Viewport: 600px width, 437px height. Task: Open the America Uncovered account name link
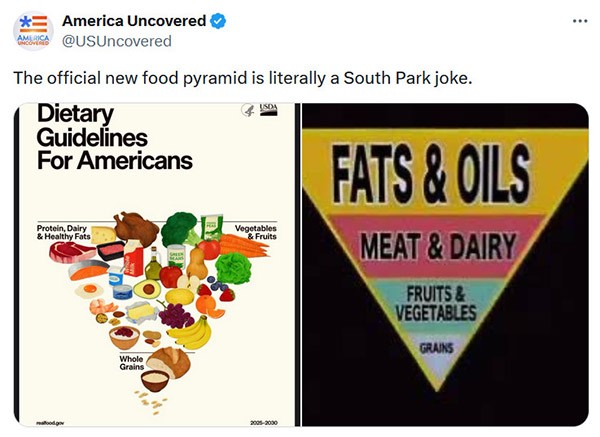click(x=133, y=21)
